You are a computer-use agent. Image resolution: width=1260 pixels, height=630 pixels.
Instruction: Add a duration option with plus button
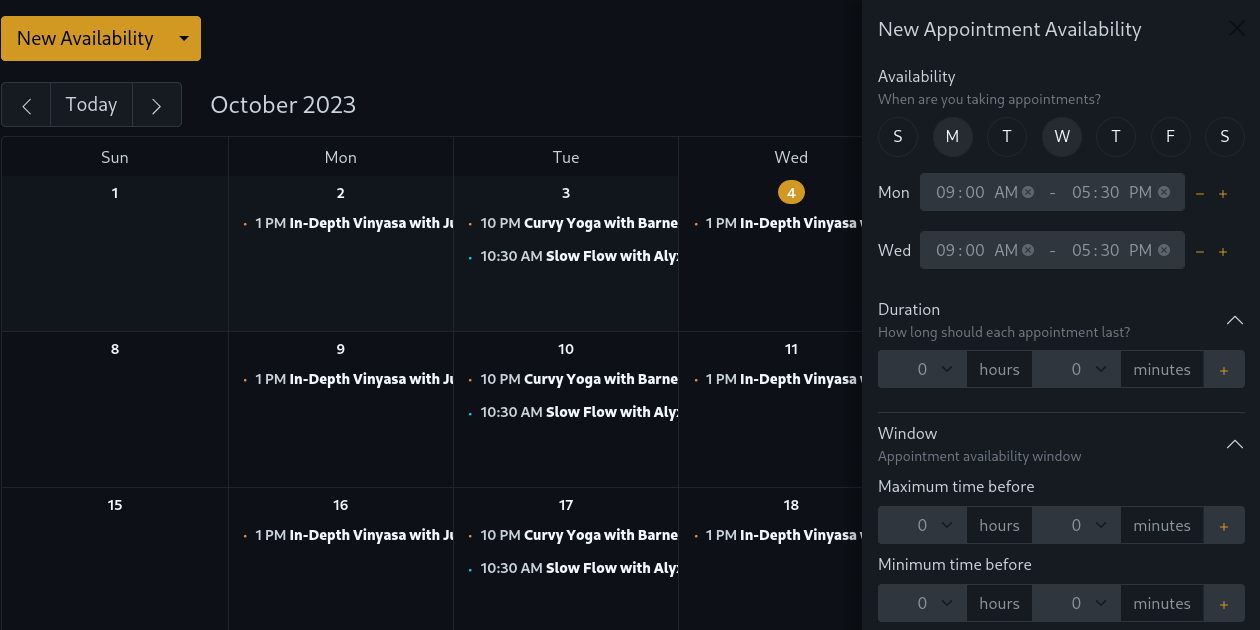1224,369
